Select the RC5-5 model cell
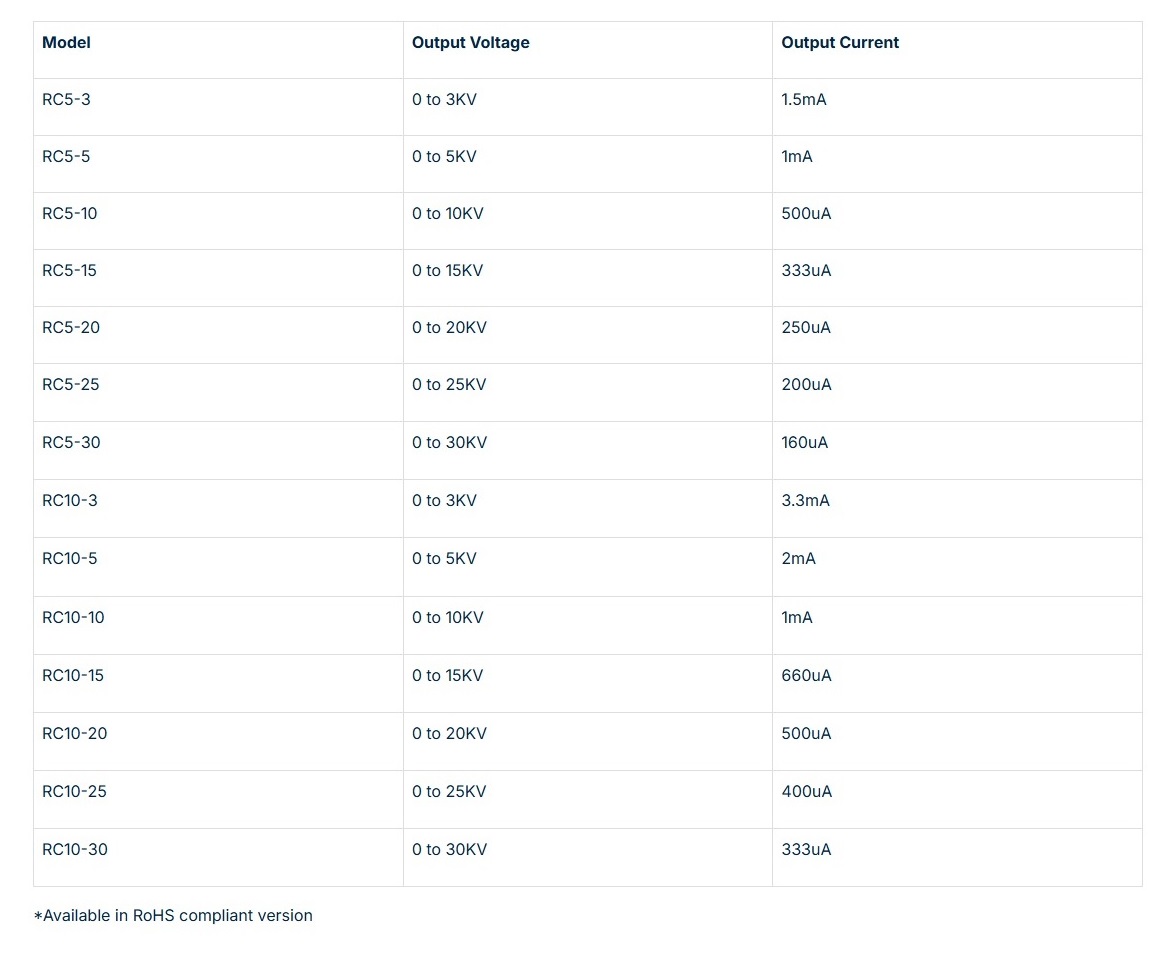 66,157
